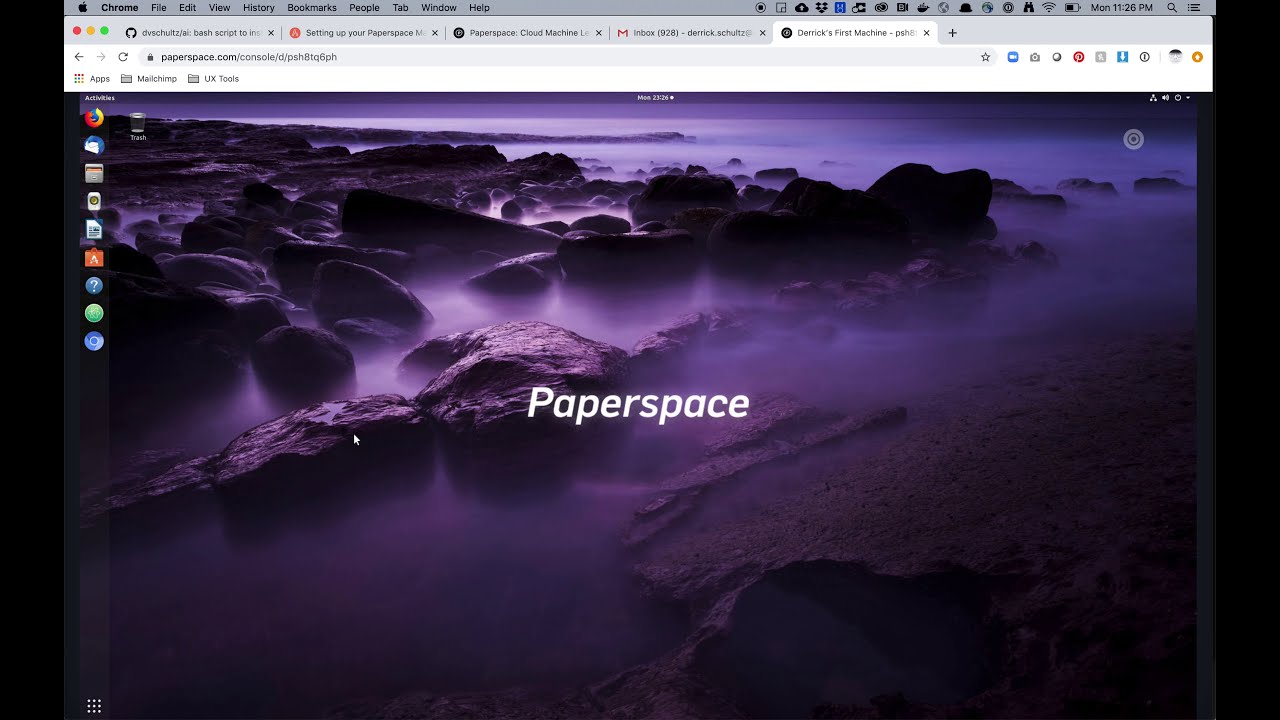Click the macOS battery status icon
The width and height of the screenshot is (1280, 720).
[1073, 8]
